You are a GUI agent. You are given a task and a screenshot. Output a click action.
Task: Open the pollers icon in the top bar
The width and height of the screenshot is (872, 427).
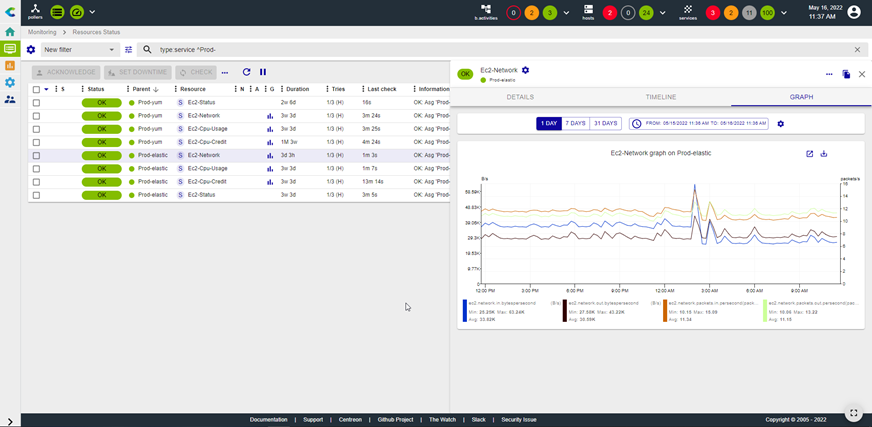pyautogui.click(x=36, y=11)
